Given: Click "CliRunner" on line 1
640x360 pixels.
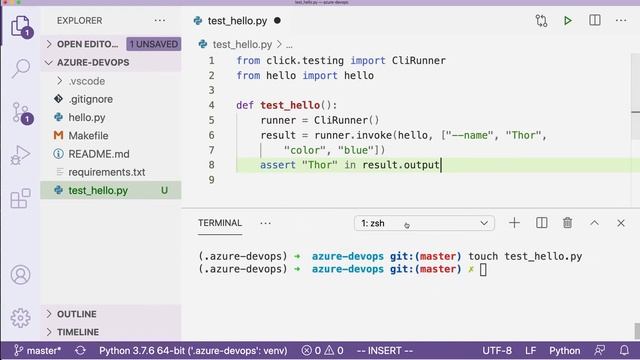Looking at the screenshot, I should pos(419,60).
